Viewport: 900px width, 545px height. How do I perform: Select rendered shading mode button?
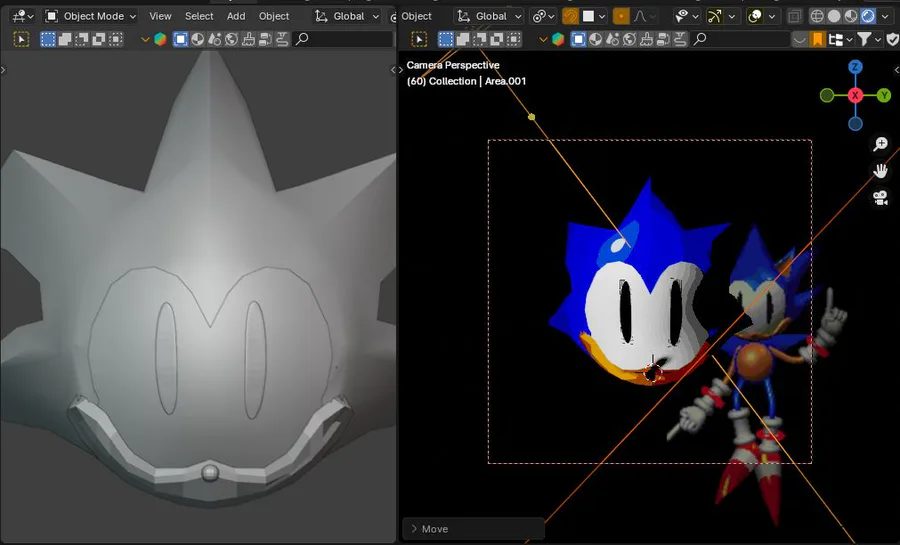(868, 16)
